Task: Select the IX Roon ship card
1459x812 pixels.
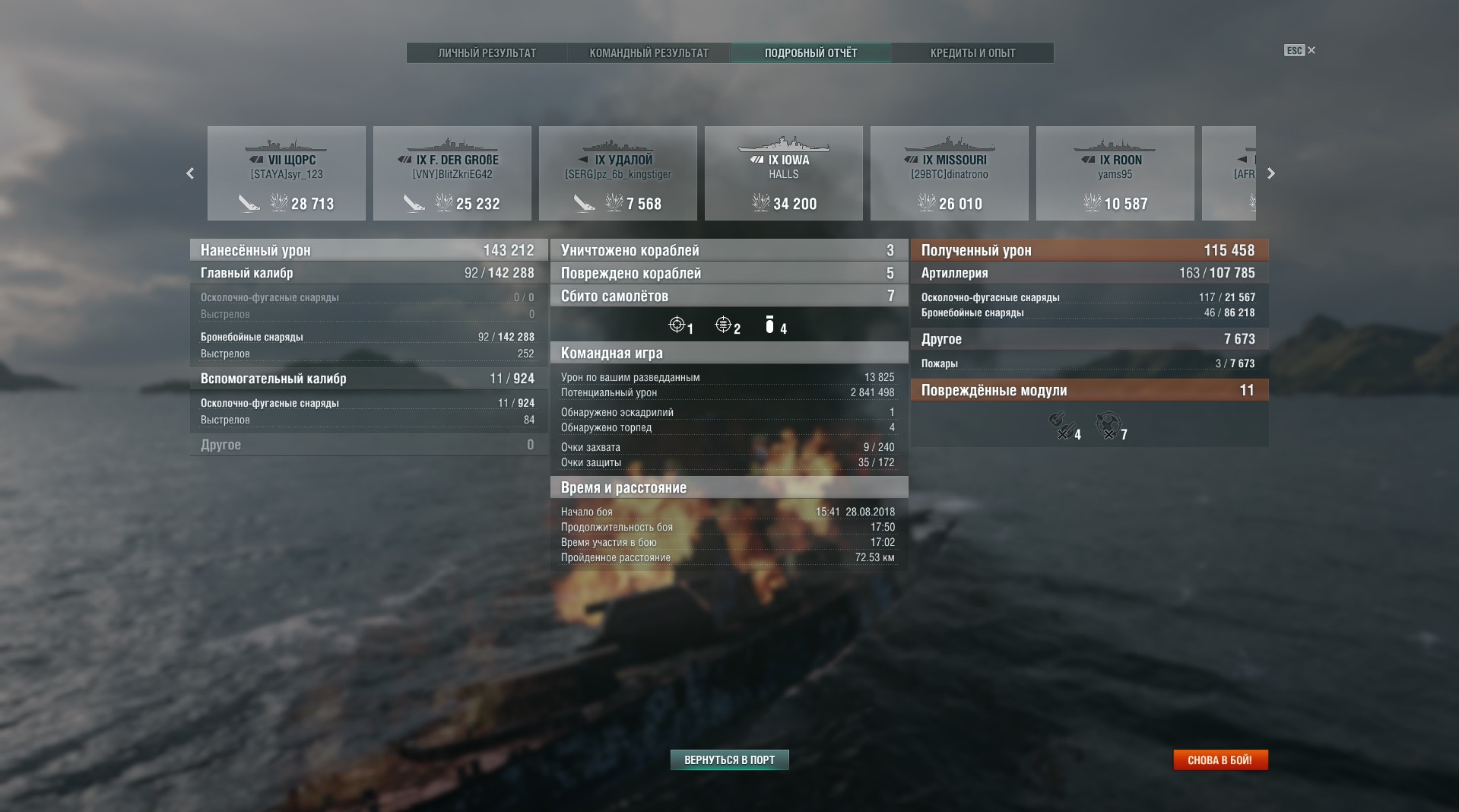Action: tap(1115, 173)
